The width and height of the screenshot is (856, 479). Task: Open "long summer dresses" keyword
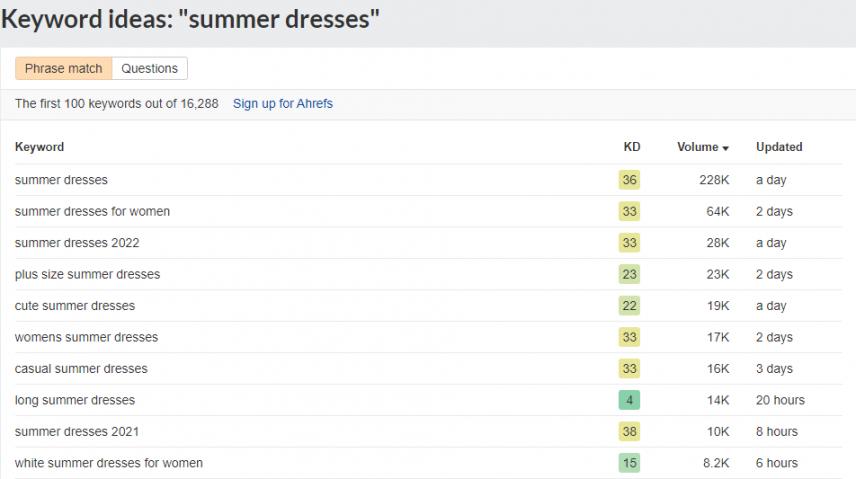(74, 400)
